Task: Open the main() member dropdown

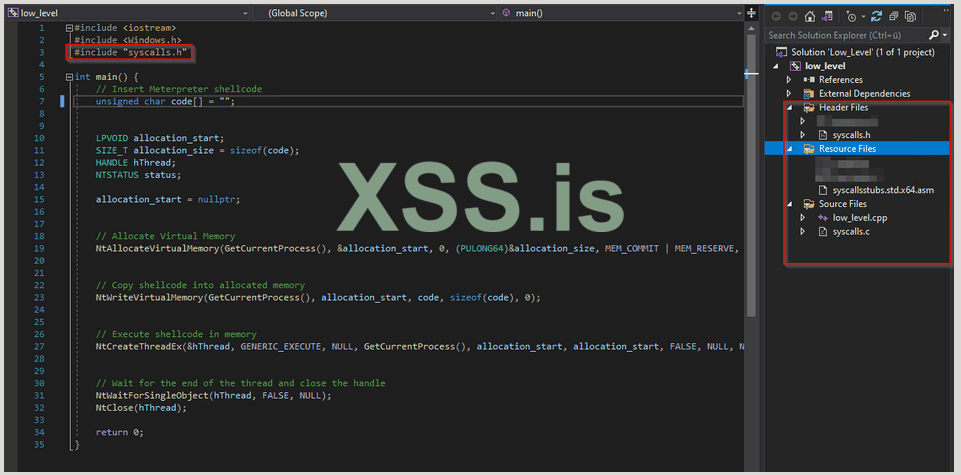Action: [739, 13]
